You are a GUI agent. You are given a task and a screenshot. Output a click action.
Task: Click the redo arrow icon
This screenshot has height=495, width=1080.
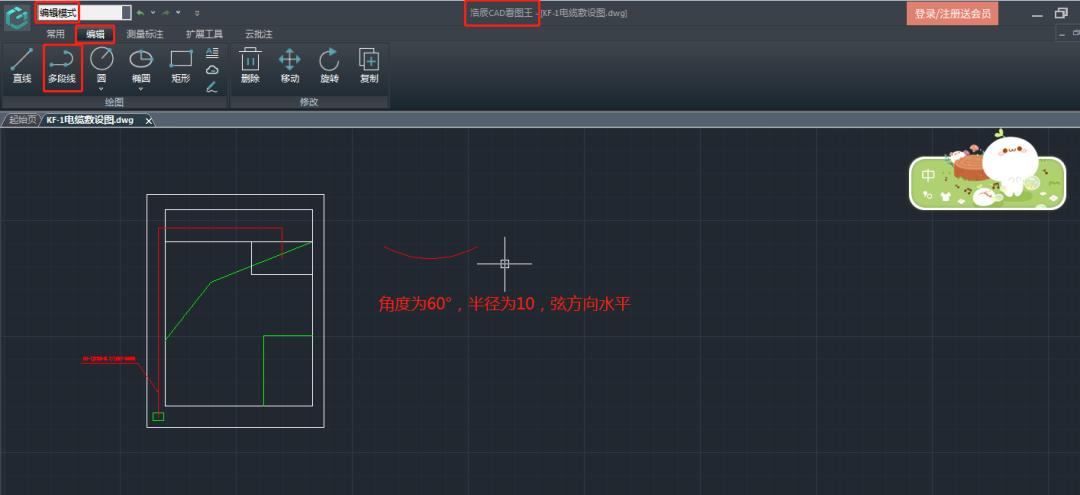(x=166, y=12)
